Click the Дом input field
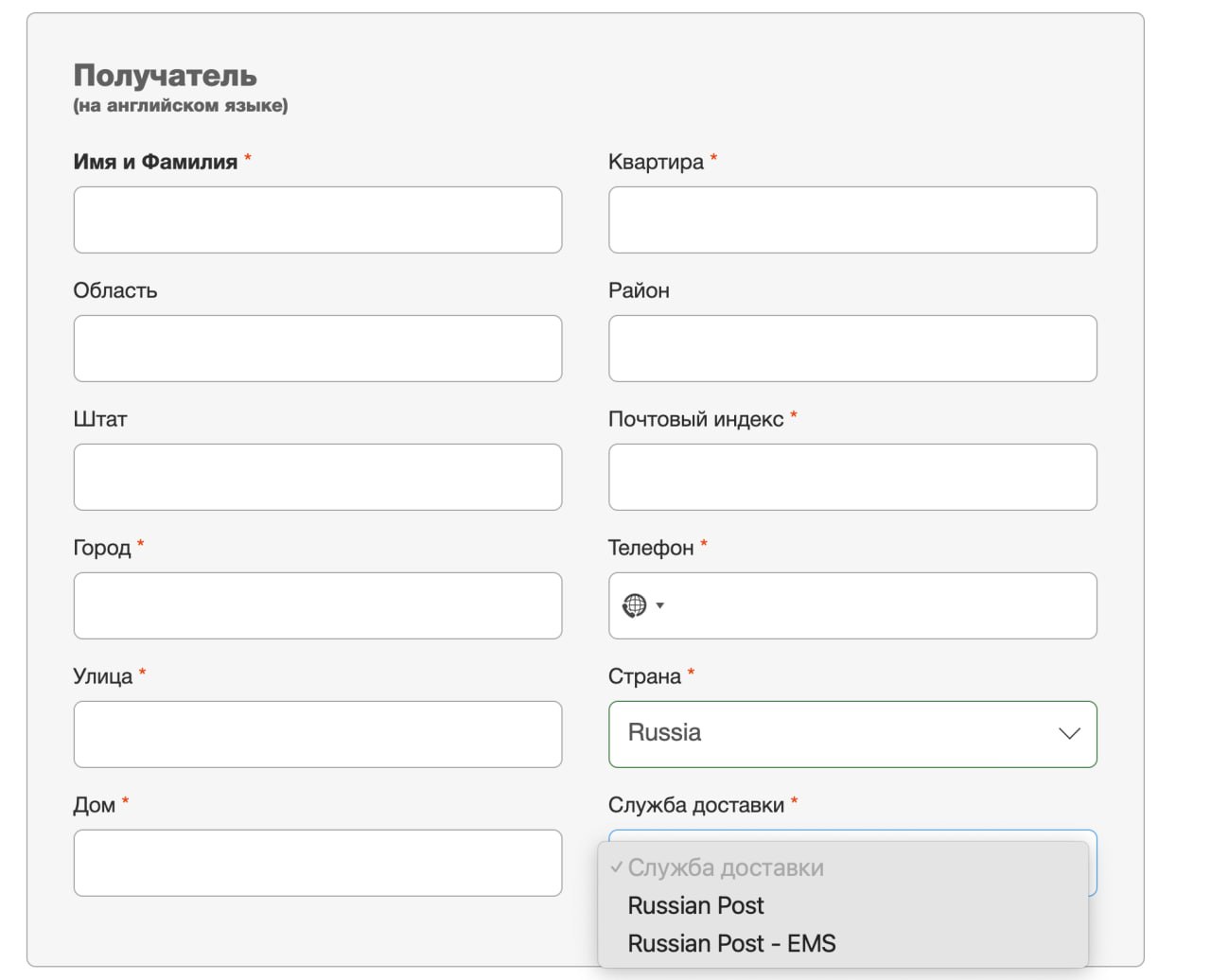1211x980 pixels. click(x=318, y=863)
